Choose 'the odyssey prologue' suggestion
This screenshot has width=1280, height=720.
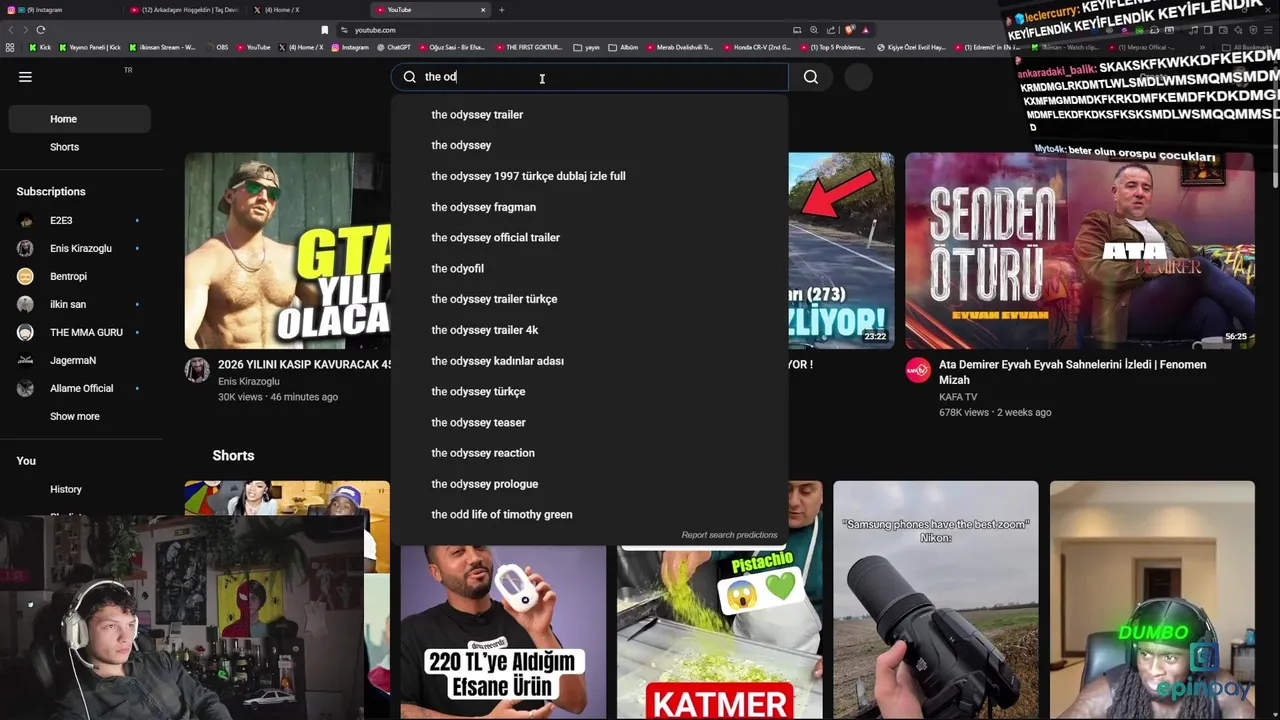[590, 484]
